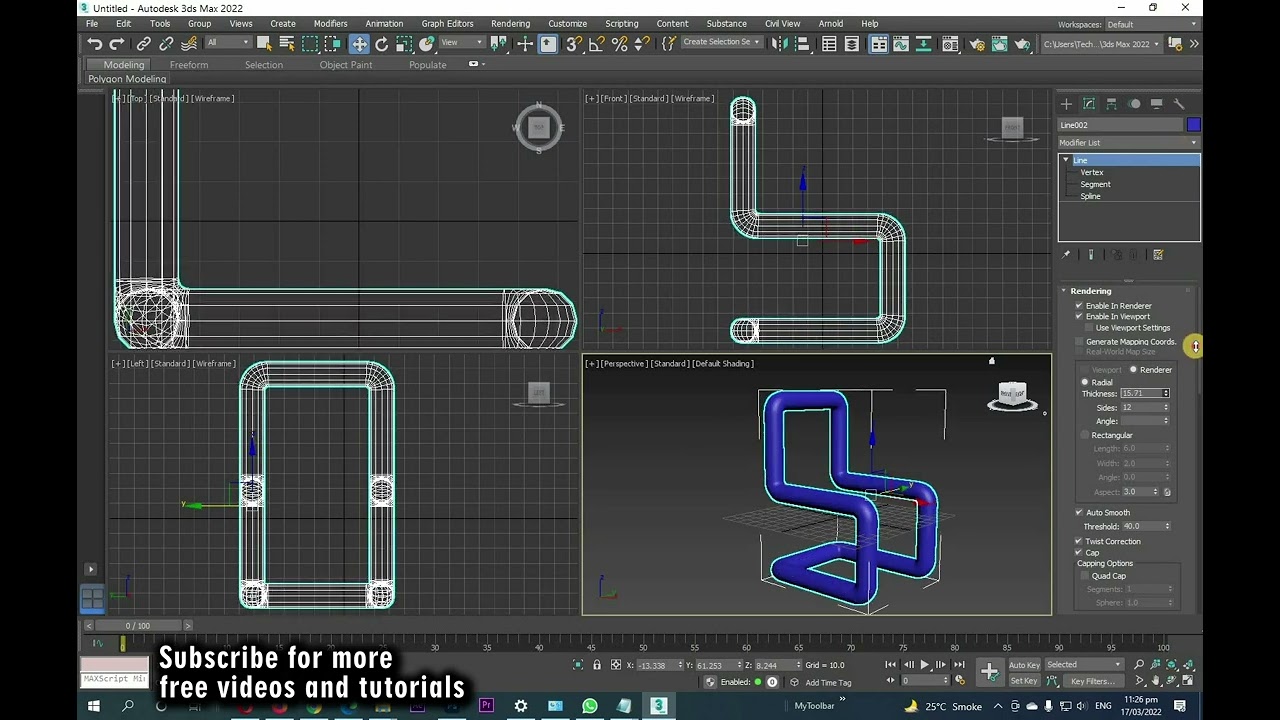Toggle the Angle Snap icon
The image size is (1280, 720).
(597, 44)
